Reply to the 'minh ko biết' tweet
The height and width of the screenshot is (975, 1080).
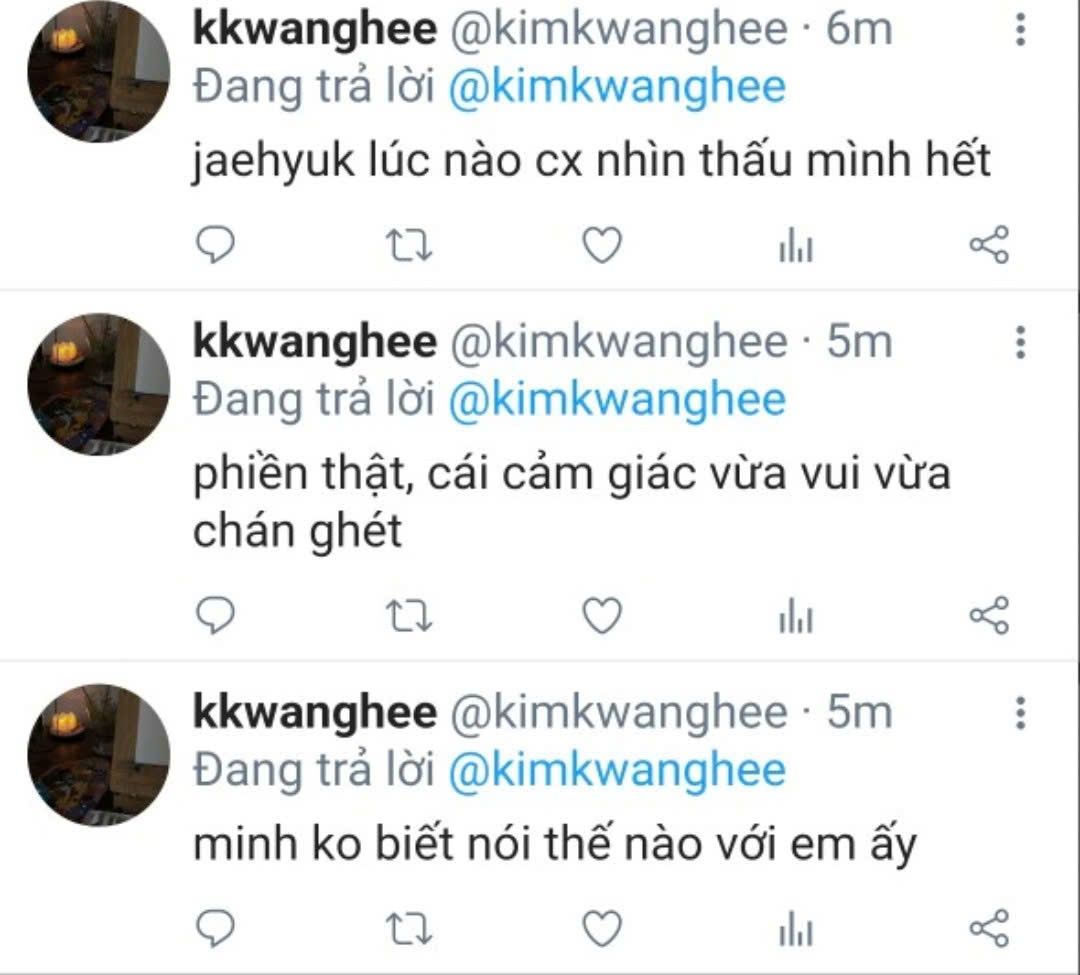click(216, 928)
